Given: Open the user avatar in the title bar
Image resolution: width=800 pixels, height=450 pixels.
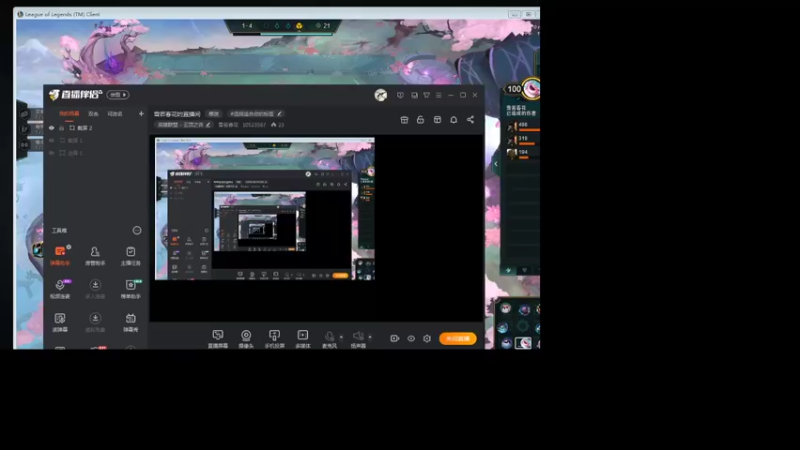Looking at the screenshot, I should (x=381, y=95).
